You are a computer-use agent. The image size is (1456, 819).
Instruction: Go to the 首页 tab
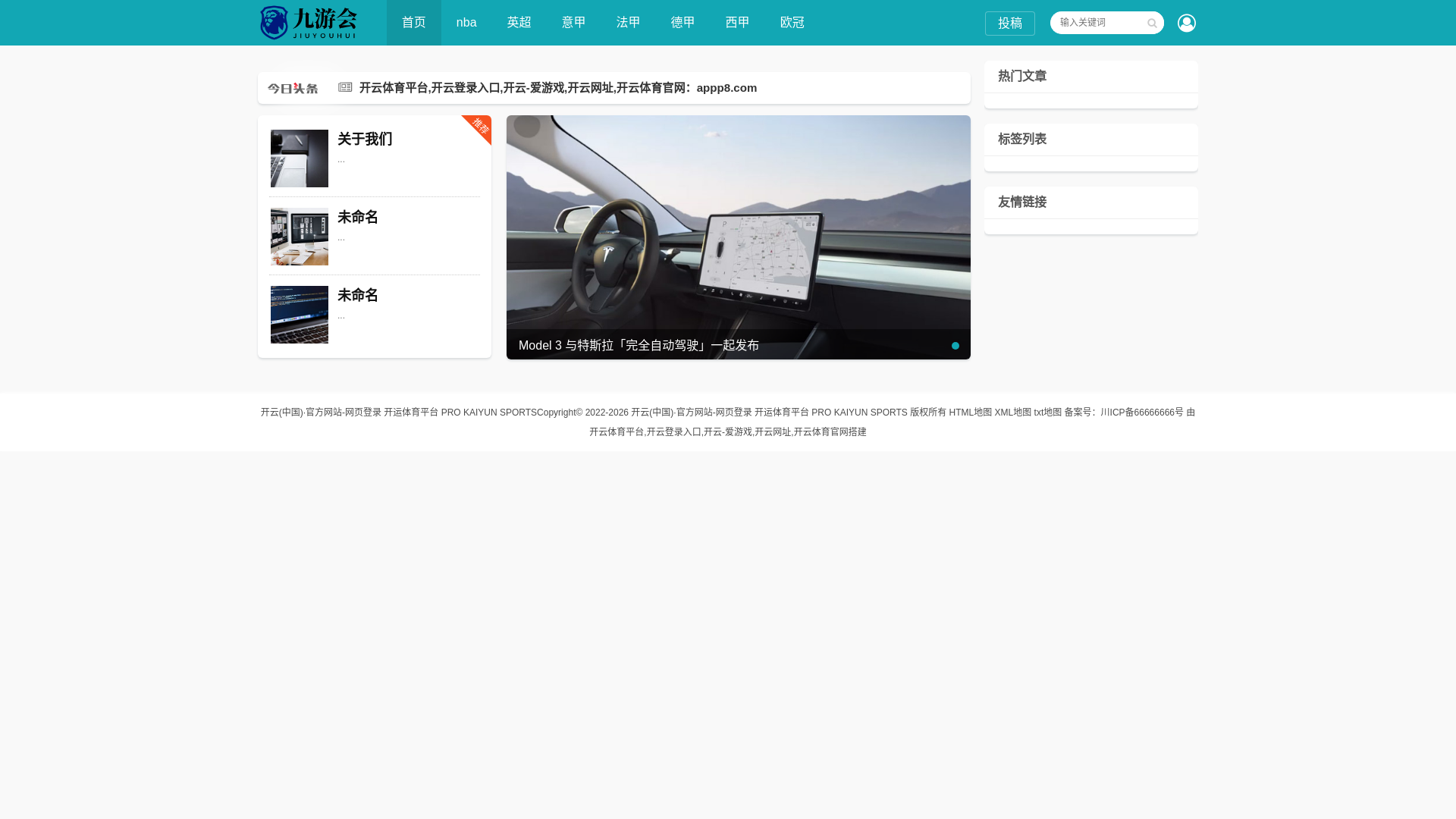pyautogui.click(x=414, y=23)
